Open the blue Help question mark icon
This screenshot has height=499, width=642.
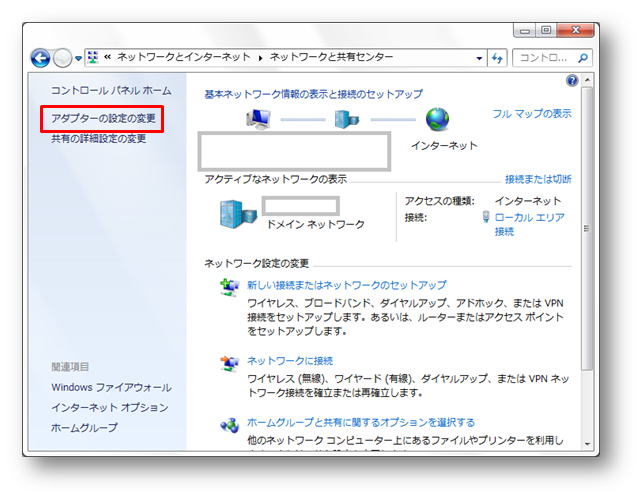point(572,80)
